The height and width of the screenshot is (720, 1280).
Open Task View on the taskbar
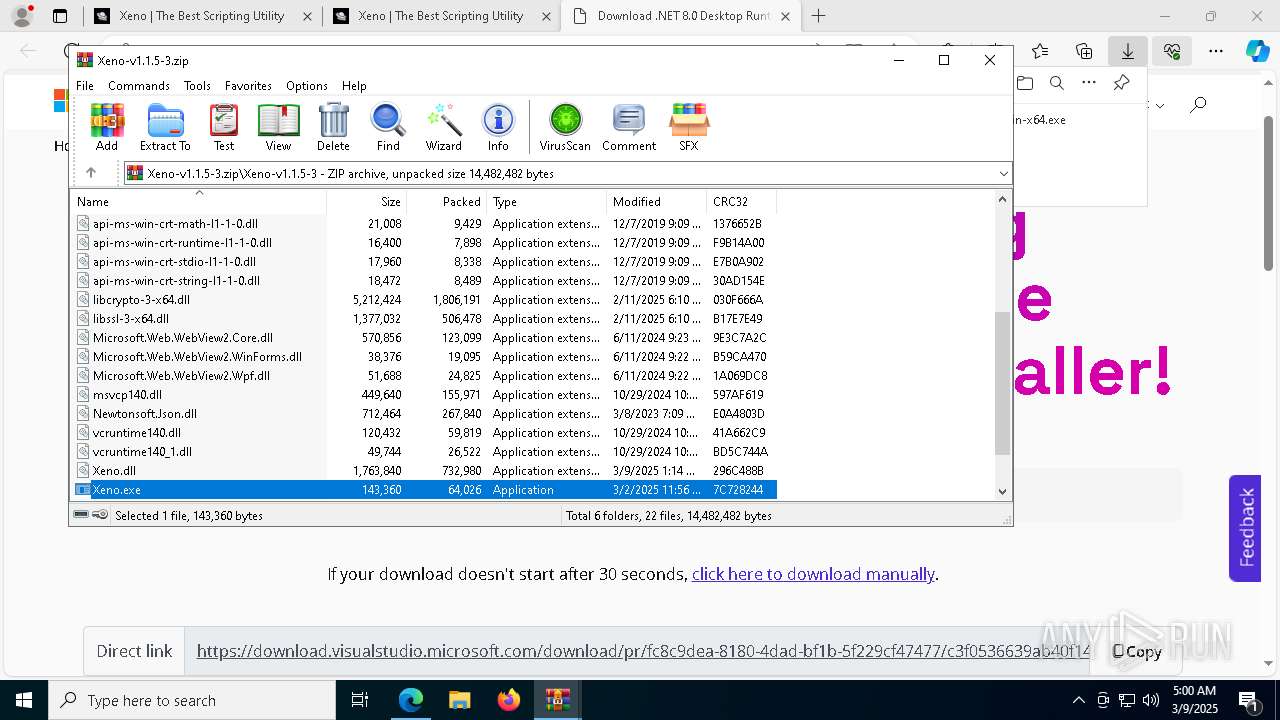pyautogui.click(x=361, y=700)
